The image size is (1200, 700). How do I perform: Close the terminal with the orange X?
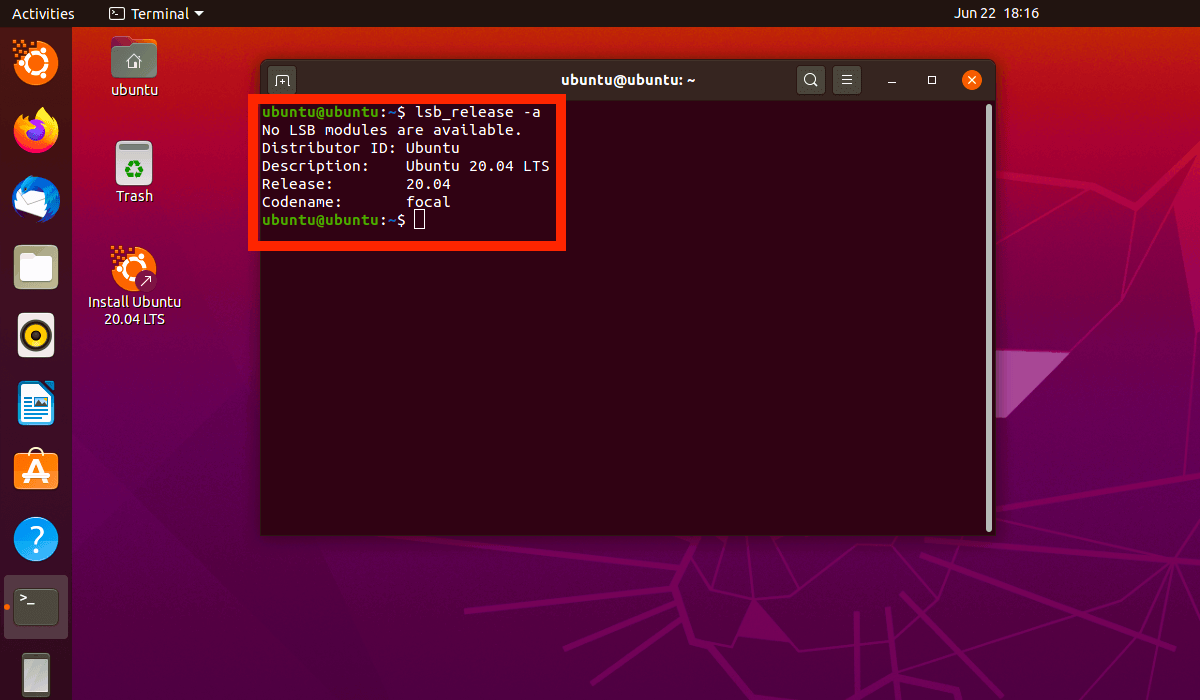coord(971,80)
